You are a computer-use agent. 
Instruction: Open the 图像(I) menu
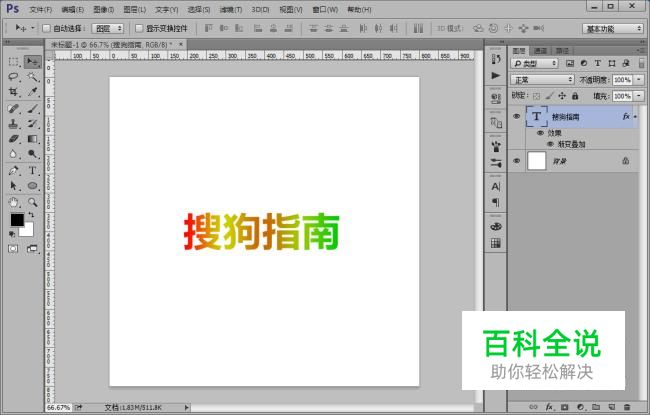(104, 10)
